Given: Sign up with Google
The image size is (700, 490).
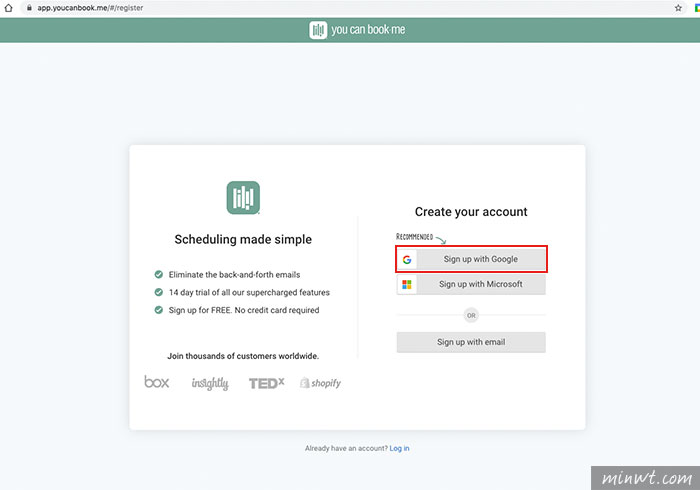Looking at the screenshot, I should (471, 259).
